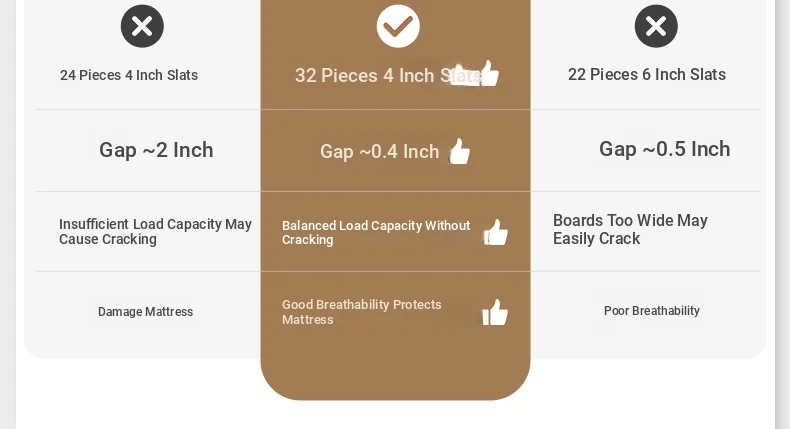The image size is (790, 429).
Task: Click the "Gap ~0.5 Inch" text
Action: (x=665, y=149)
